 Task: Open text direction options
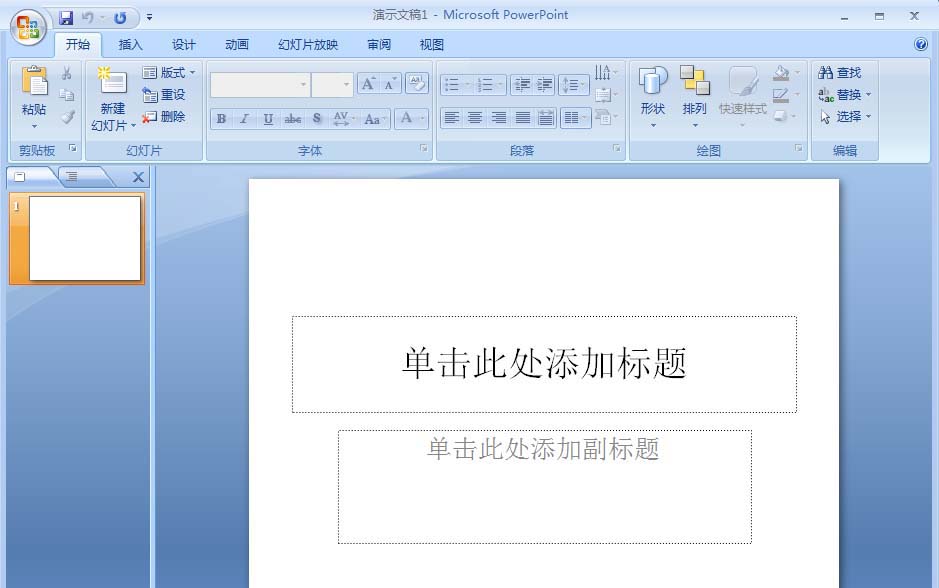[x=606, y=72]
